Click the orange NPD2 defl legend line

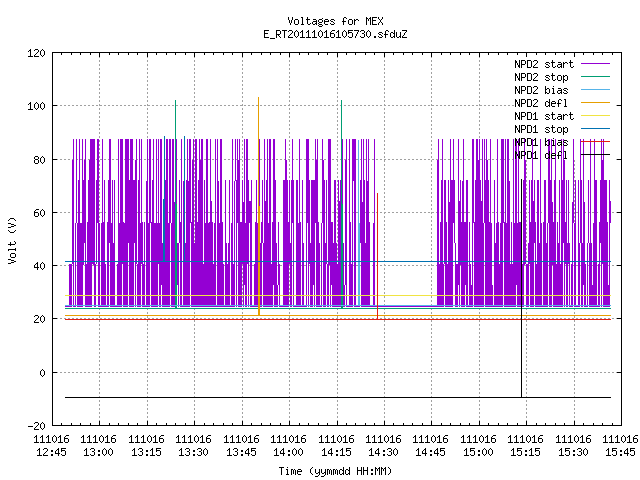(x=595, y=102)
